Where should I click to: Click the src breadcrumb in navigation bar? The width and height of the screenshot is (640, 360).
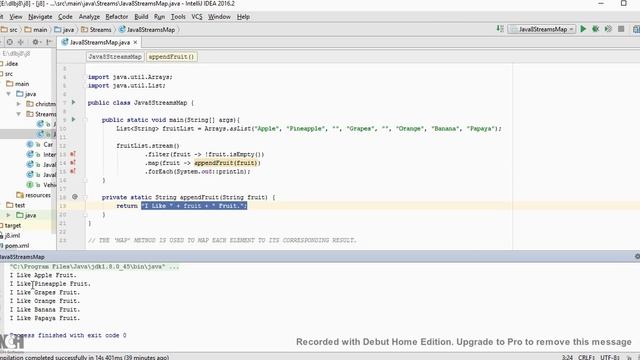(10, 29)
